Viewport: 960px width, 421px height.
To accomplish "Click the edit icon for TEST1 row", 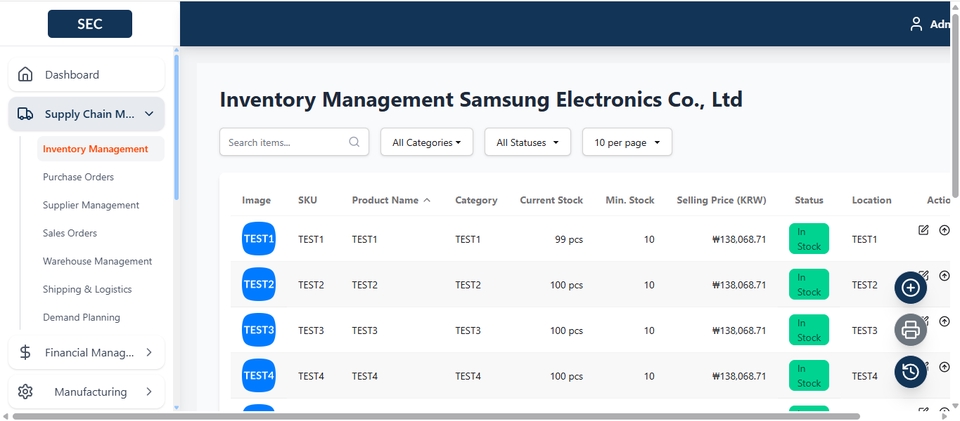I will pos(923,230).
